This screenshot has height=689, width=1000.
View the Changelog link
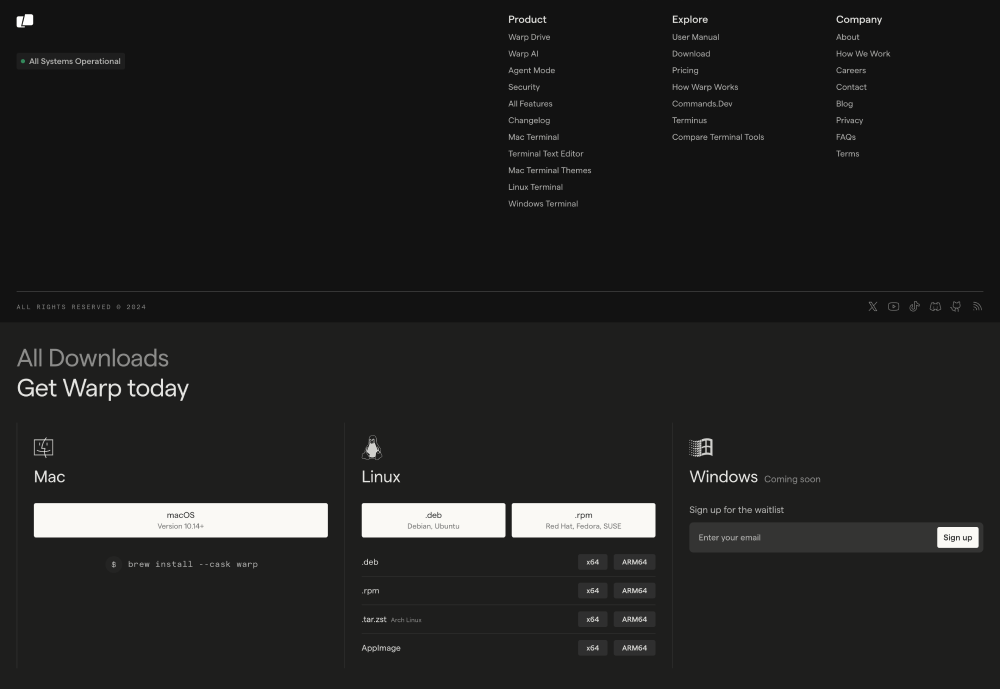(x=529, y=120)
